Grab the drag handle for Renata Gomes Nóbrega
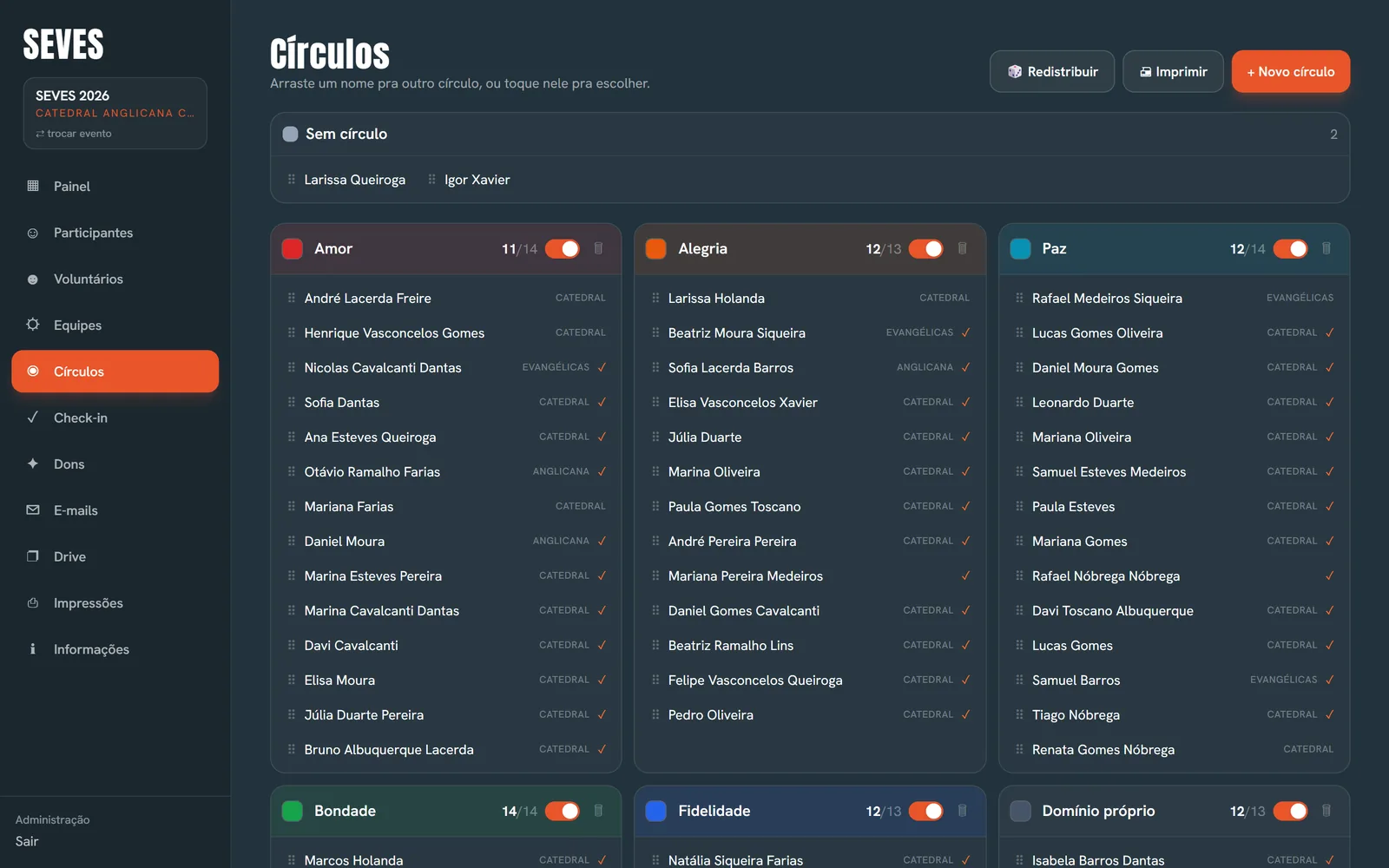This screenshot has width=1389, height=868. (1019, 749)
